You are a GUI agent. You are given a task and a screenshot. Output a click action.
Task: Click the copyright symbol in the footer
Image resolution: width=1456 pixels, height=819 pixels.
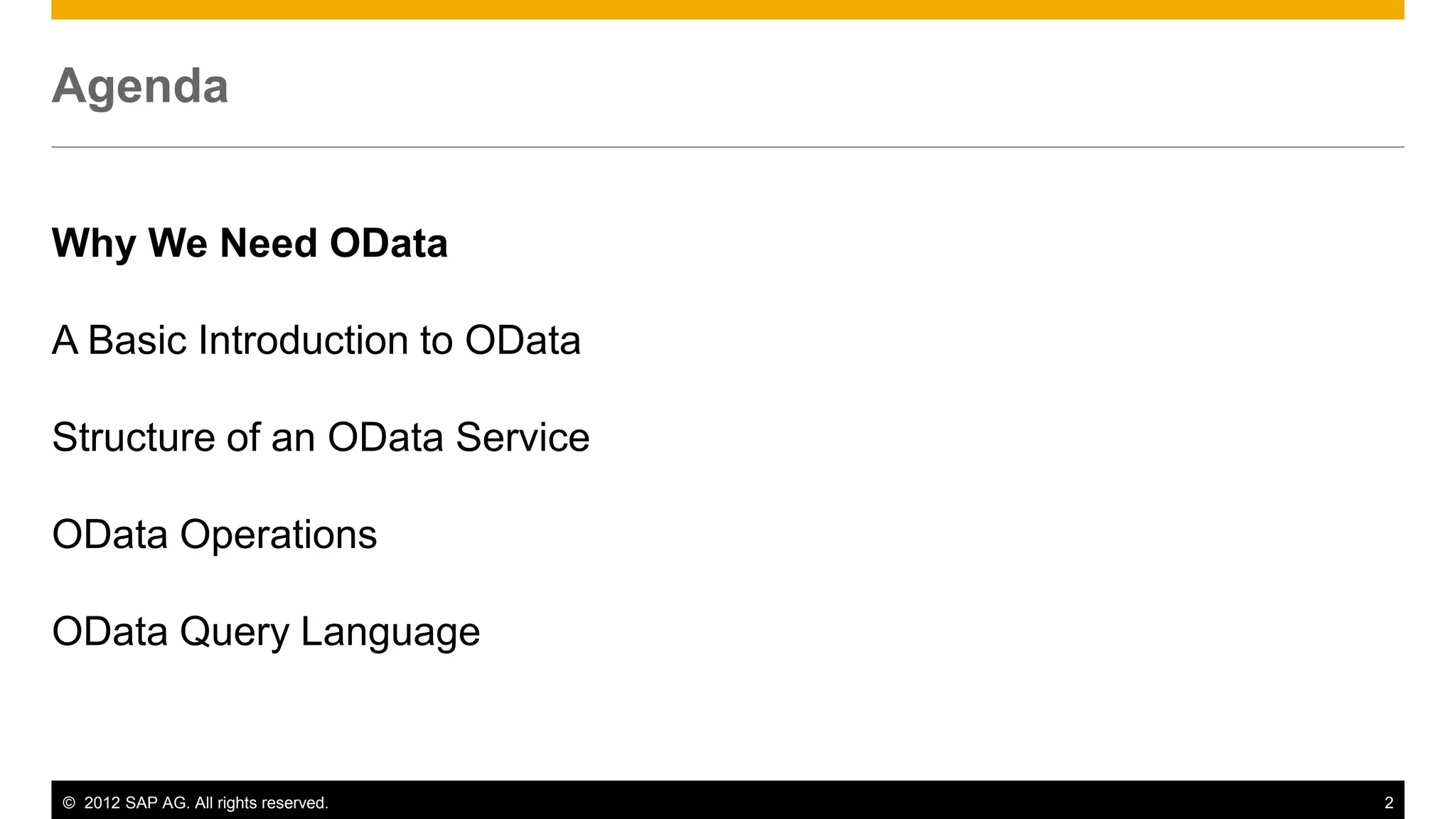(69, 803)
